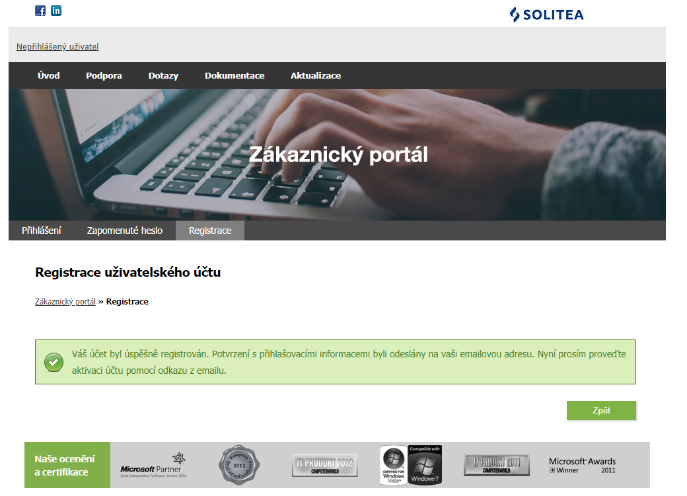Click the green success checkmark icon
The height and width of the screenshot is (496, 687).
pos(54,362)
